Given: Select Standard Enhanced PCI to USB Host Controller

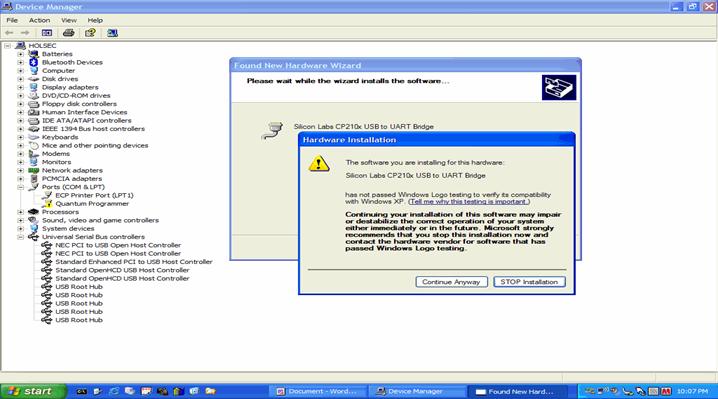Looking at the screenshot, I should 134,262.
